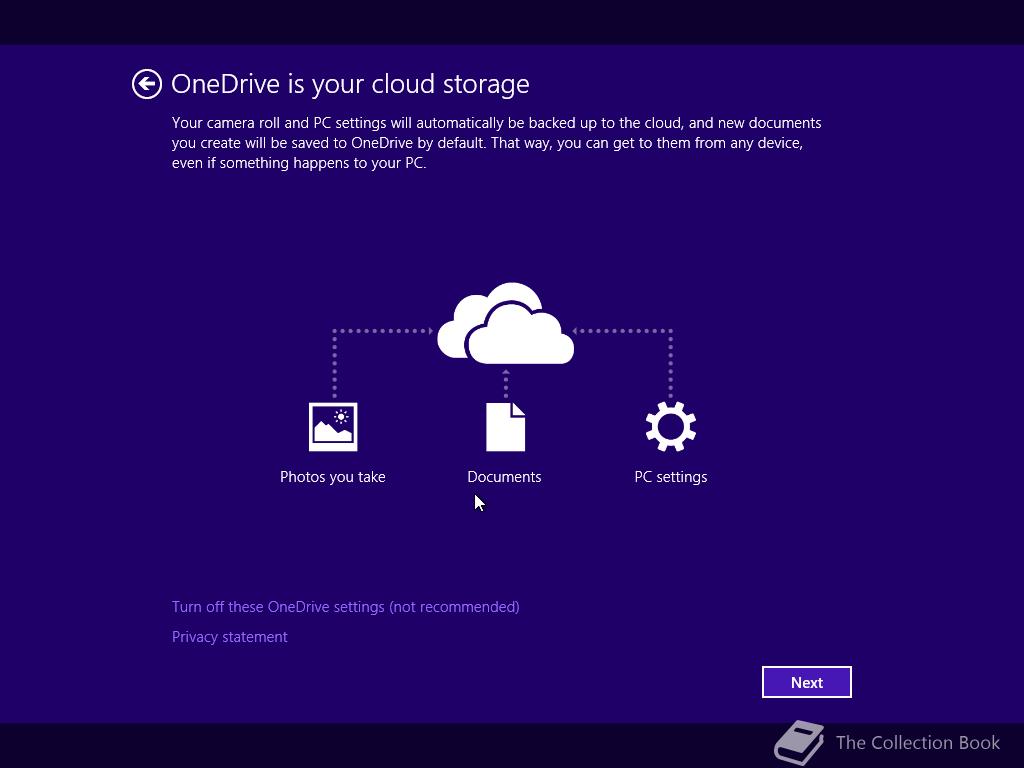Click the OneDrive cloud icon
The image size is (1024, 768).
[x=505, y=323]
